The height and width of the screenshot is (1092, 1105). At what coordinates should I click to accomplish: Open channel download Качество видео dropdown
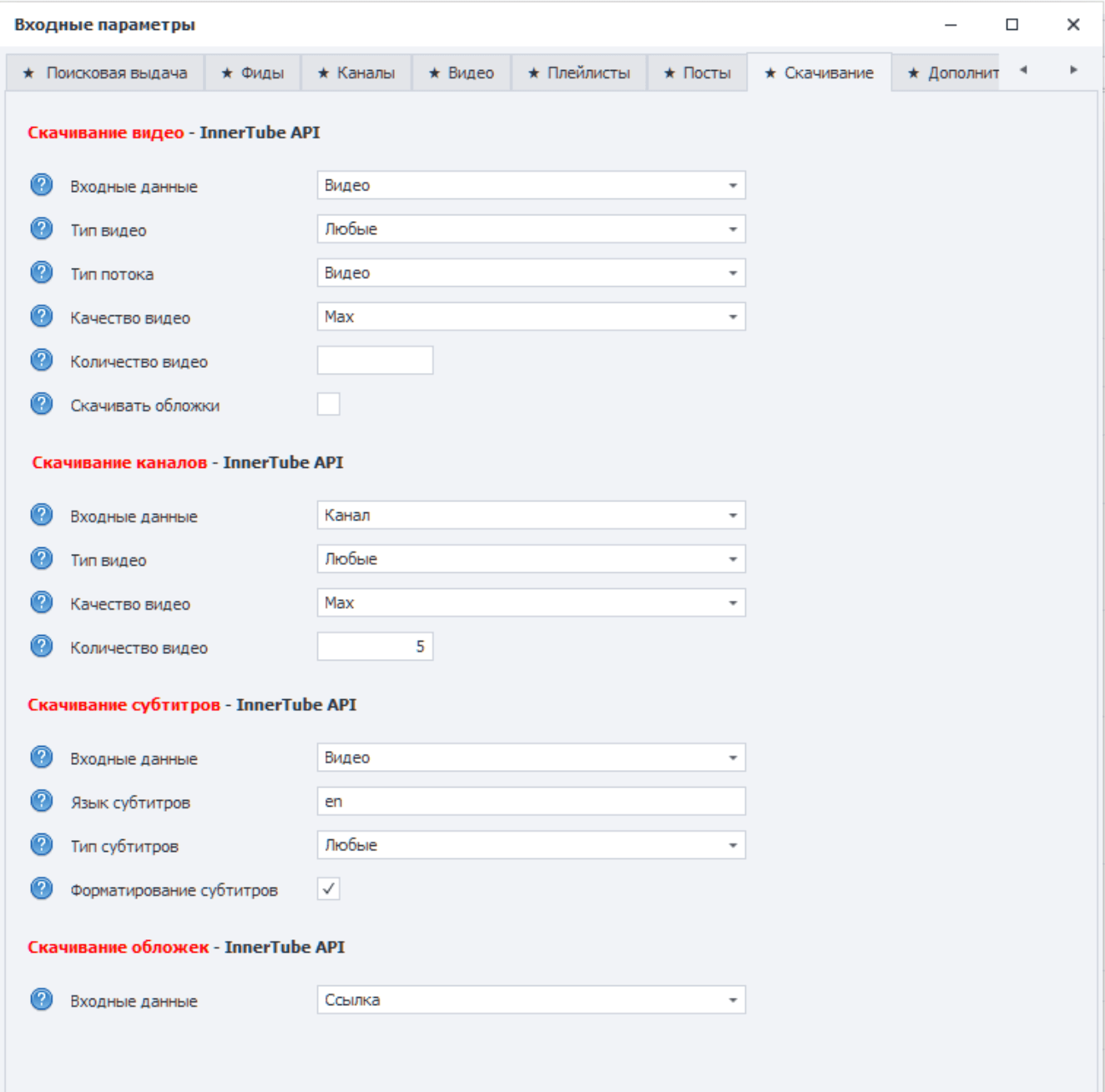(x=531, y=603)
